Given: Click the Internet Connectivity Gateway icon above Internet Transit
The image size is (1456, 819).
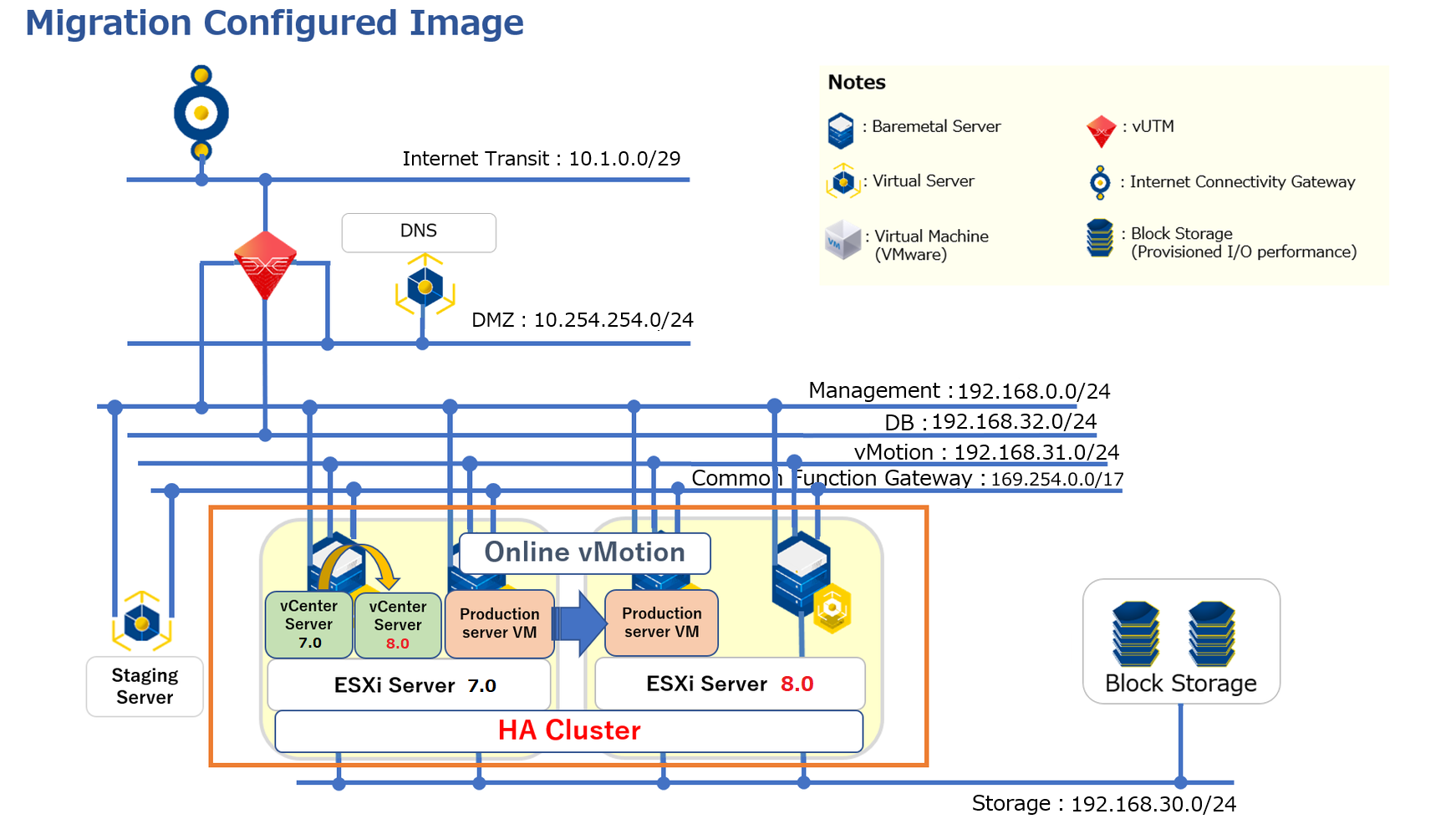Looking at the screenshot, I should coord(201,113).
